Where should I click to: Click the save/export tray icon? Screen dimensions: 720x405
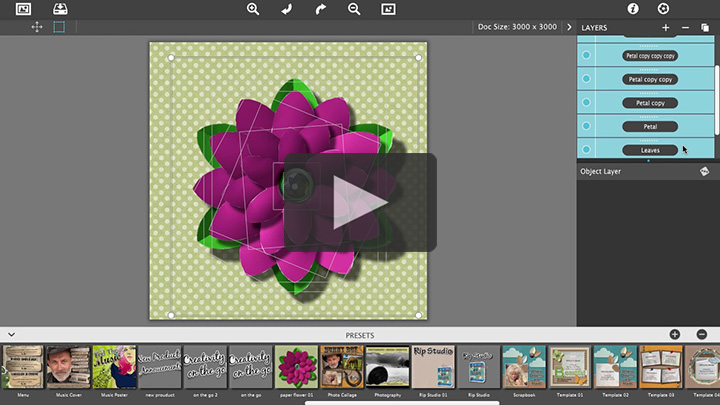[x=60, y=9]
